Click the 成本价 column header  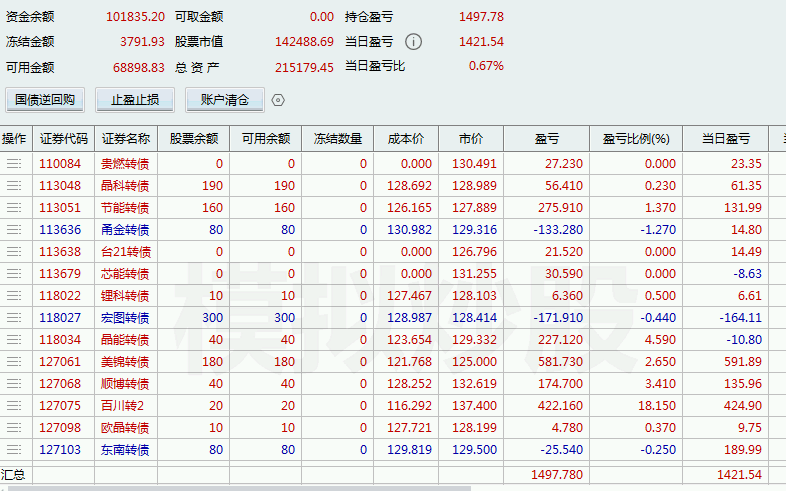[406, 139]
